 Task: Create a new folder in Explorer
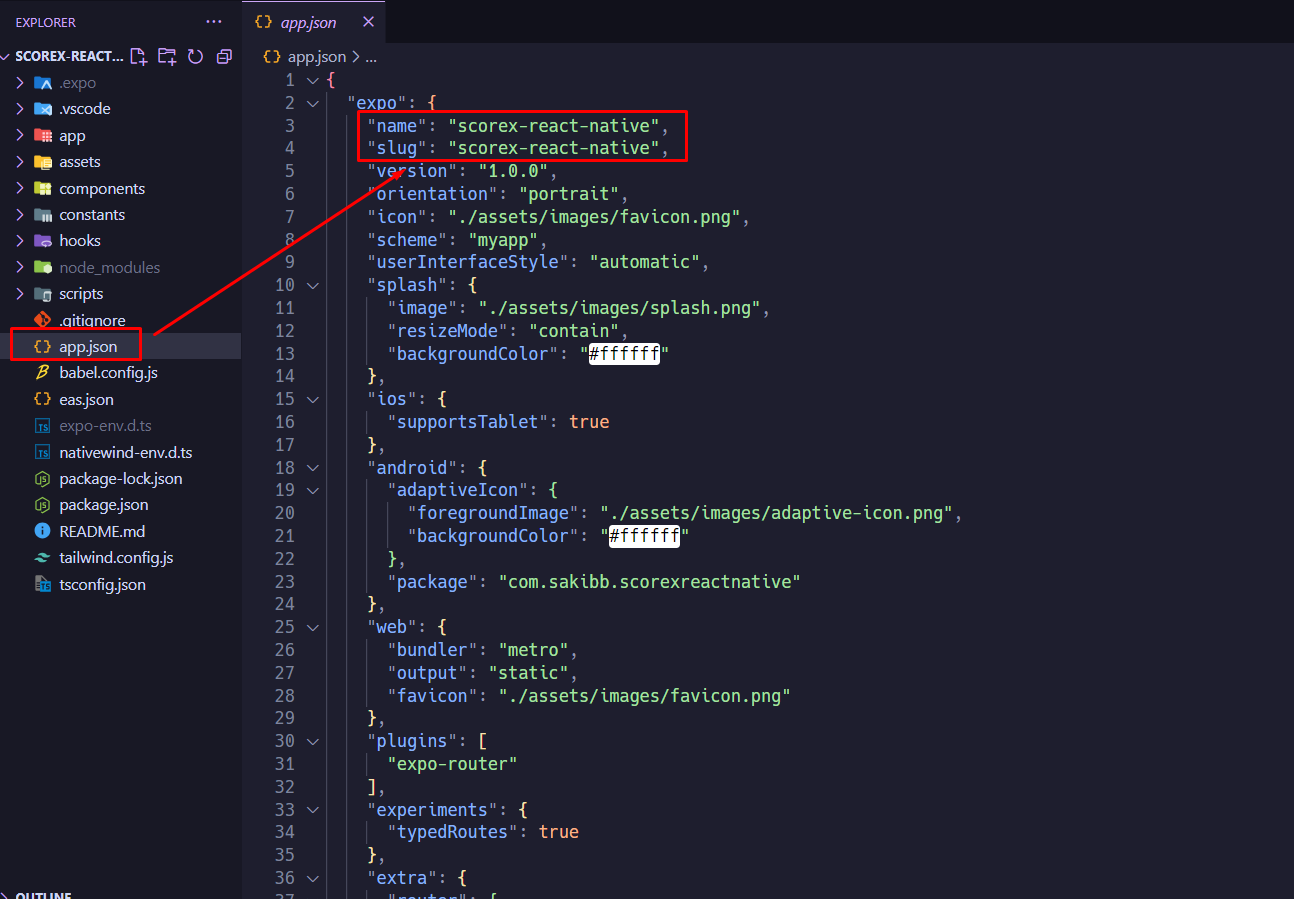[x=167, y=56]
